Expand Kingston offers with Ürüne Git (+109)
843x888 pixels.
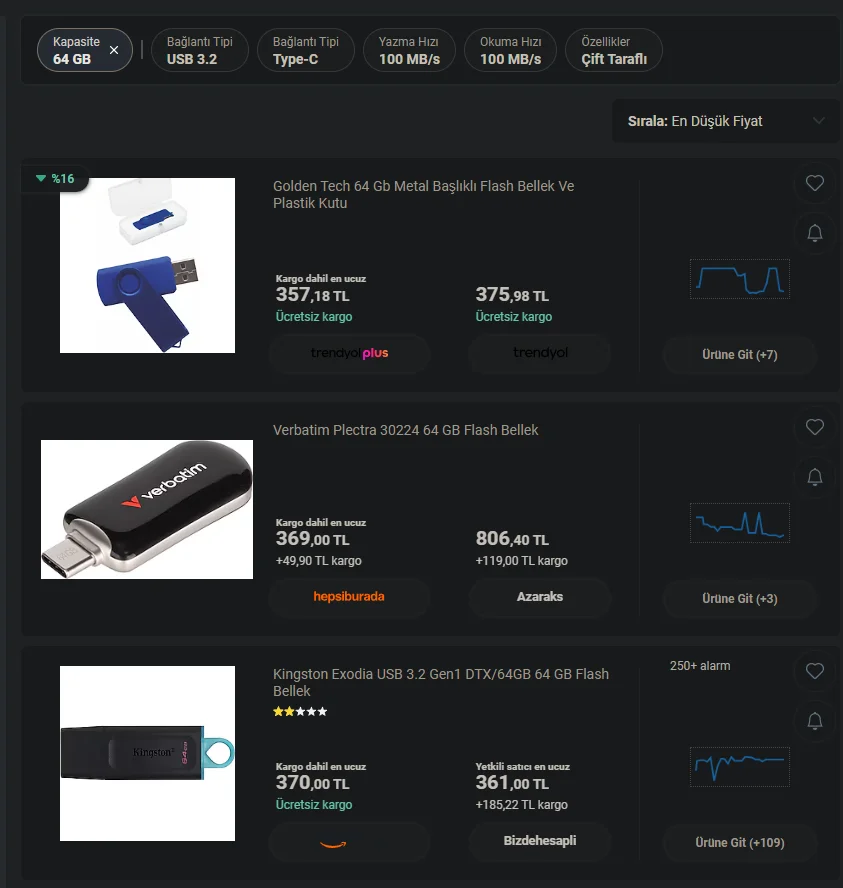pyautogui.click(x=739, y=843)
